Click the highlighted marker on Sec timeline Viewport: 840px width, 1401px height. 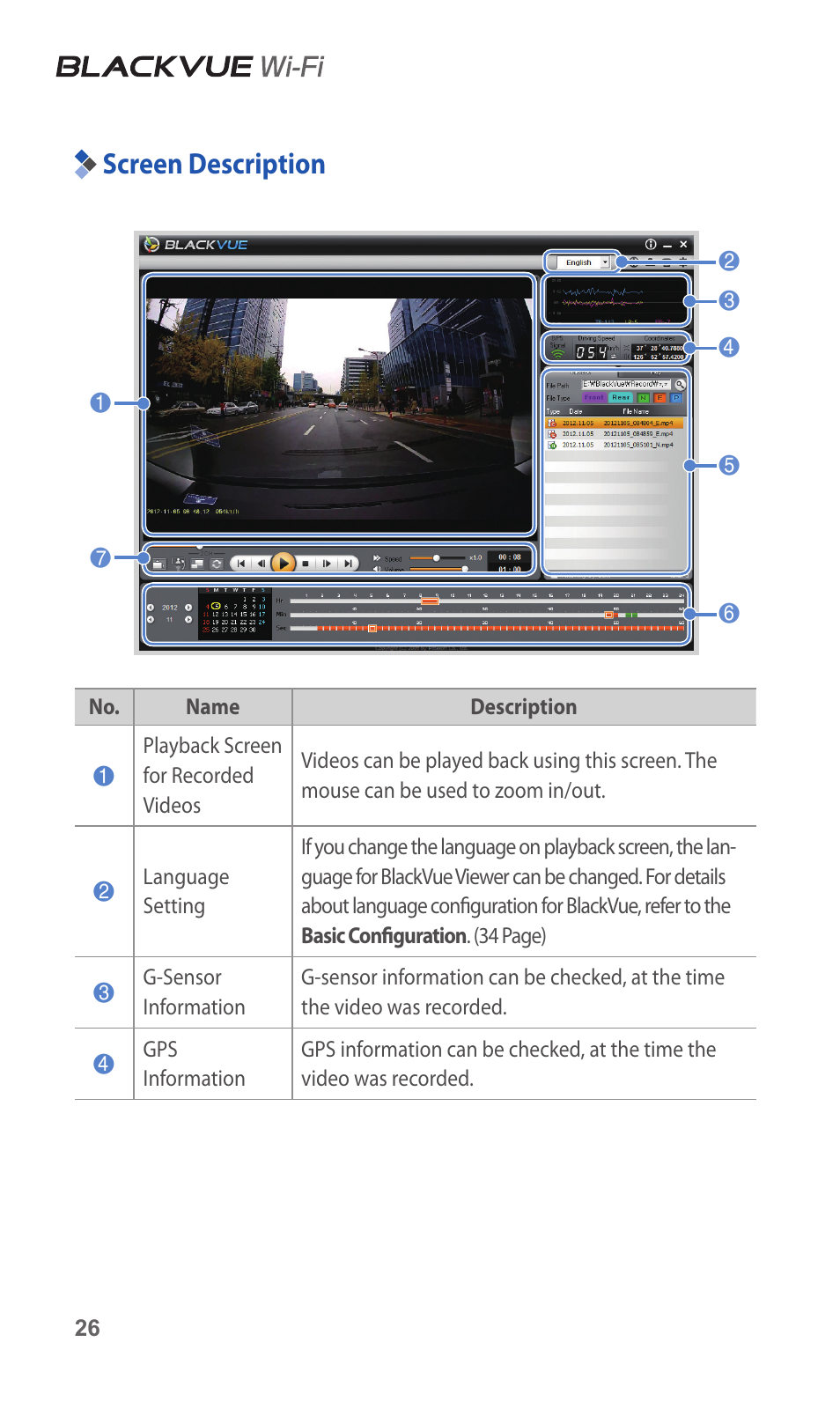coord(372,628)
